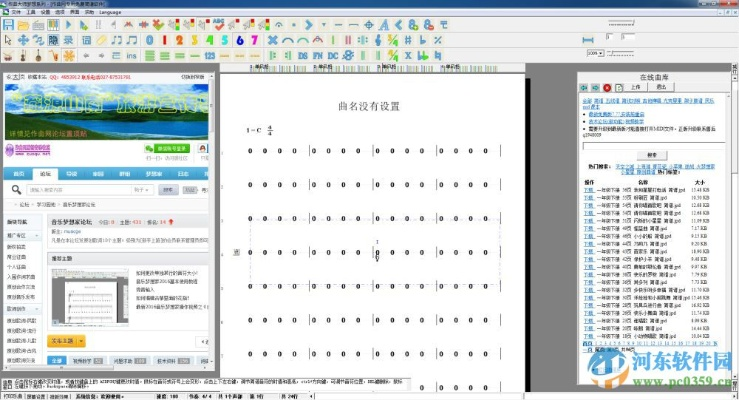This screenshot has height=400, width=739.
Task: Switch to the 论坛 forum tab
Action: [46, 172]
